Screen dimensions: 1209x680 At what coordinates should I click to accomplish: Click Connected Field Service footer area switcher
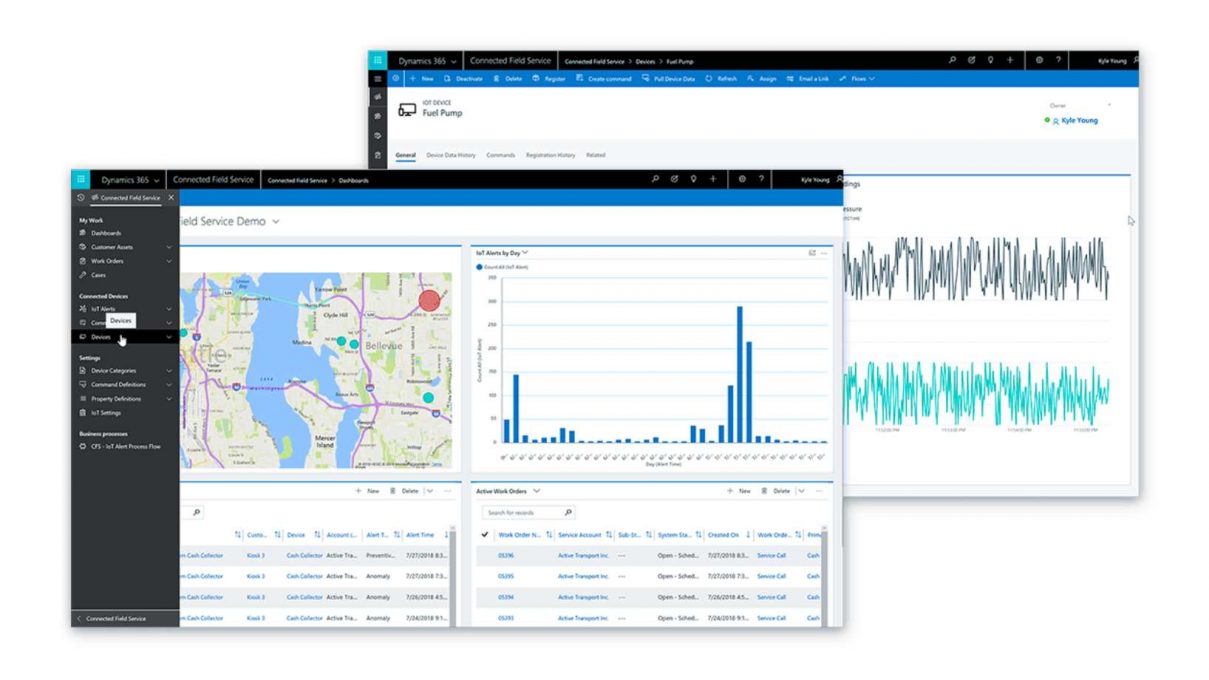(x=125, y=618)
